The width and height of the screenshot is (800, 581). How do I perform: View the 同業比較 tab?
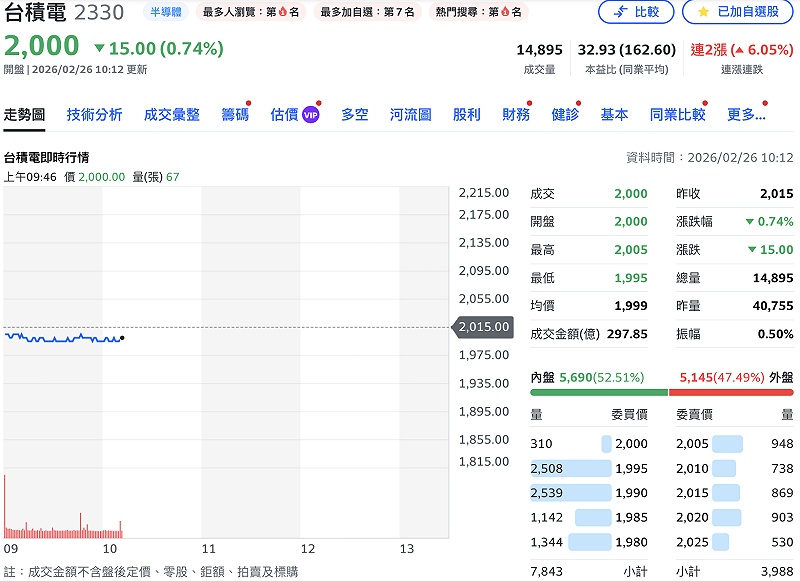pos(680,114)
